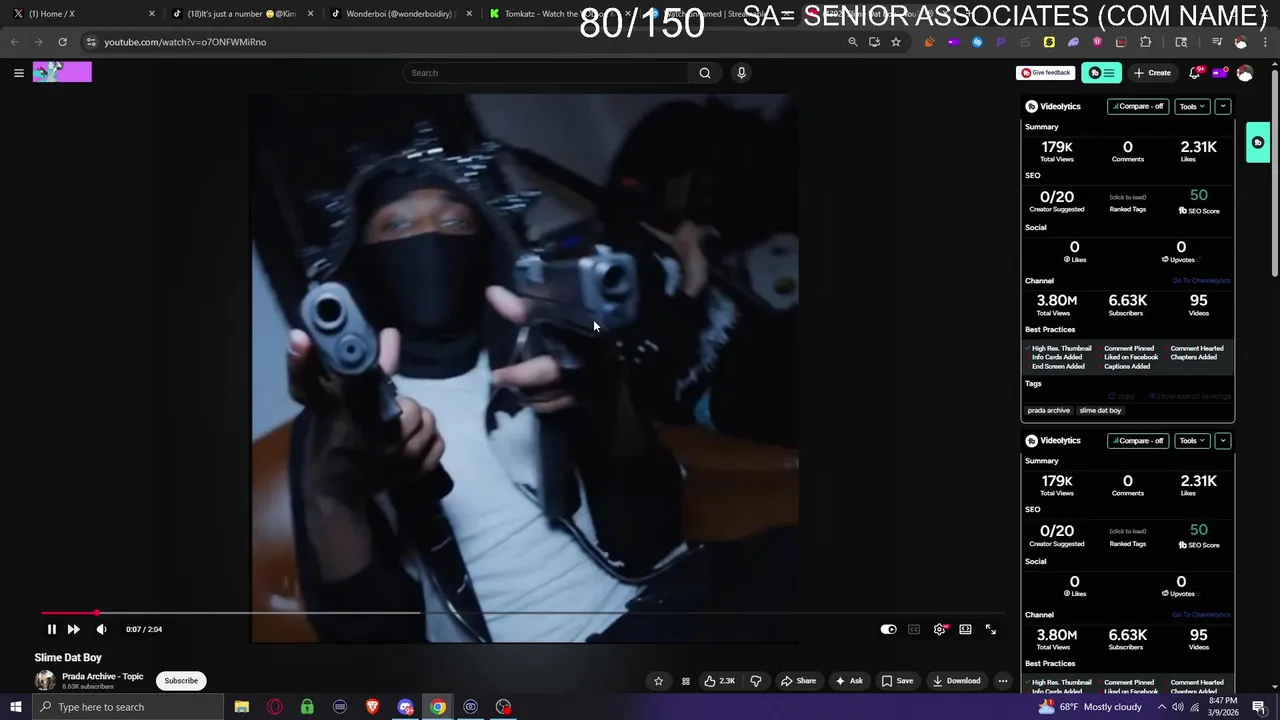Open the Chrome three-dot menu
The width and height of the screenshot is (1280, 720).
click(1263, 42)
